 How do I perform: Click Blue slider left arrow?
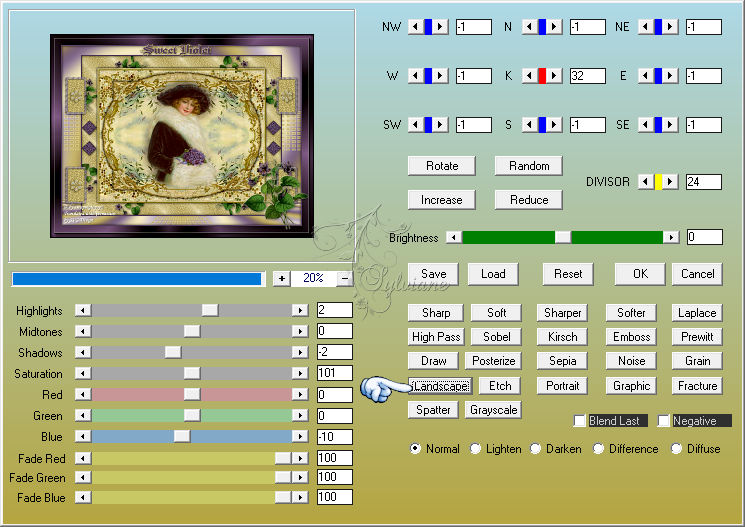click(83, 436)
